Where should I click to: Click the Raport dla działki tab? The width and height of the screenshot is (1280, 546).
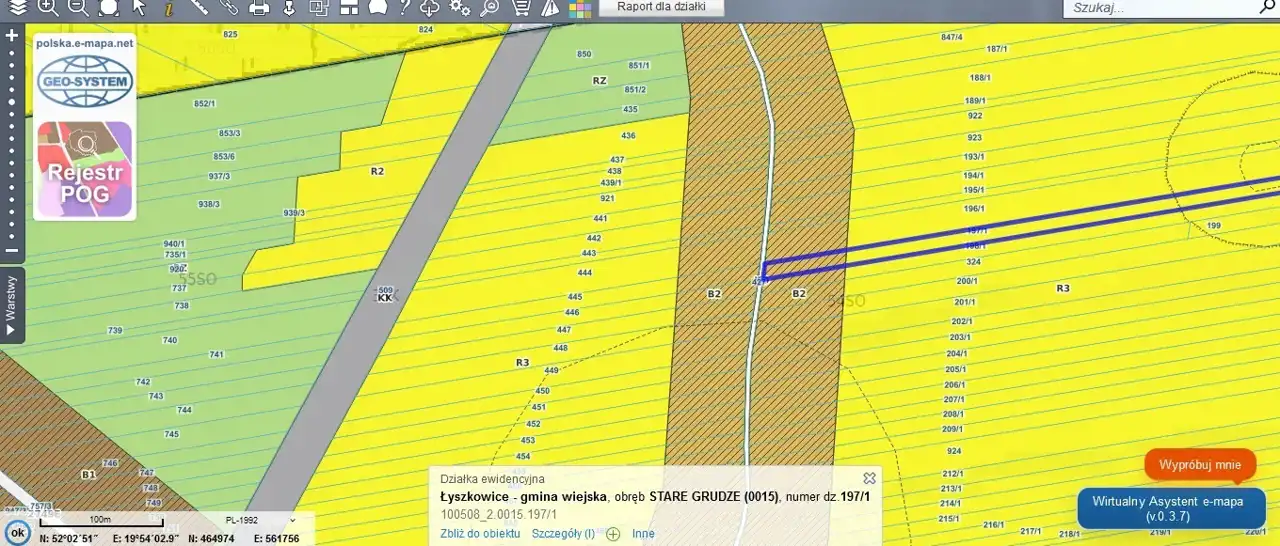point(661,7)
